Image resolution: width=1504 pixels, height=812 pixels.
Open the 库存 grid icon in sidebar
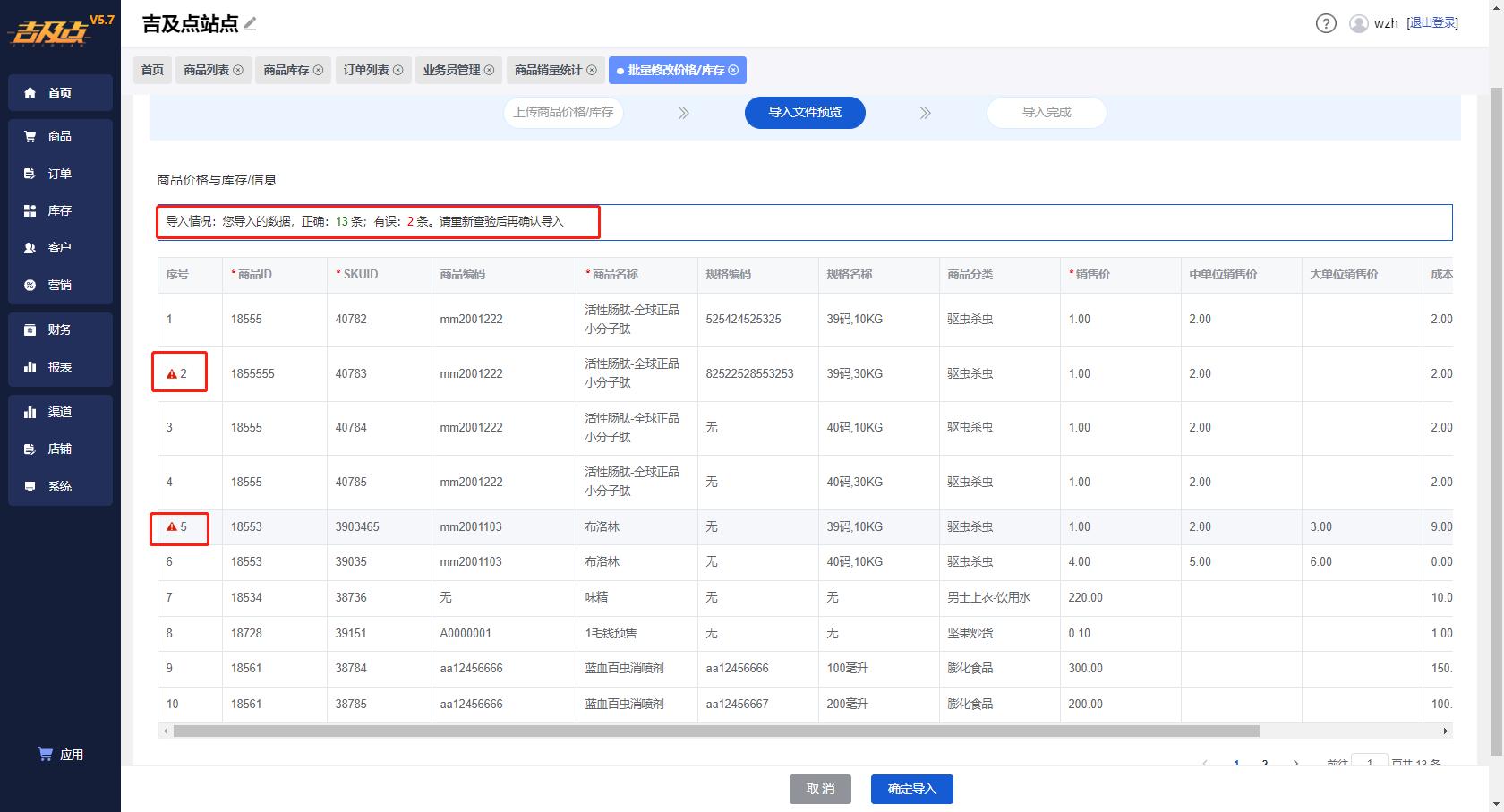click(x=30, y=210)
